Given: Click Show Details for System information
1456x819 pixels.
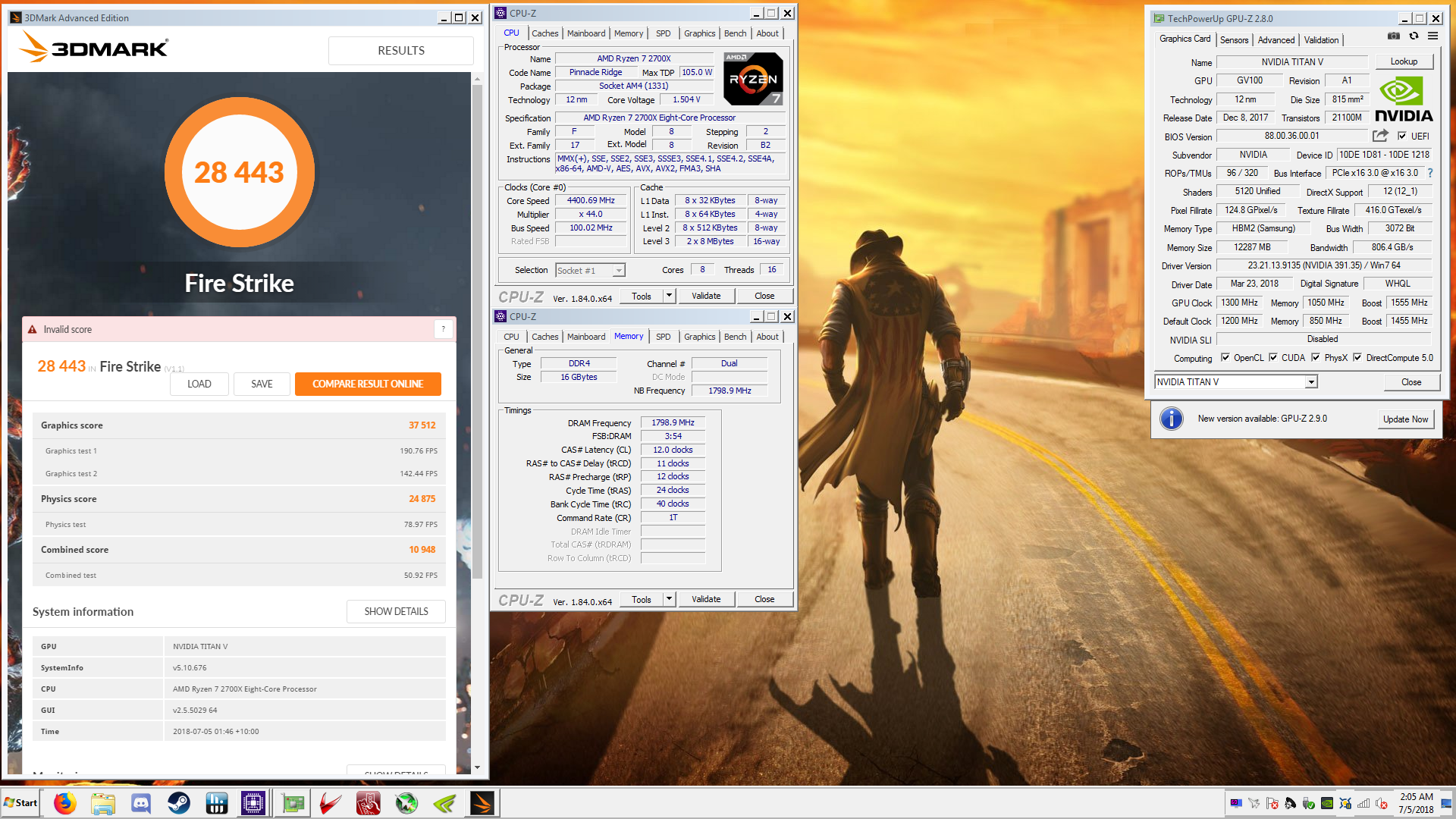Looking at the screenshot, I should 396,611.
